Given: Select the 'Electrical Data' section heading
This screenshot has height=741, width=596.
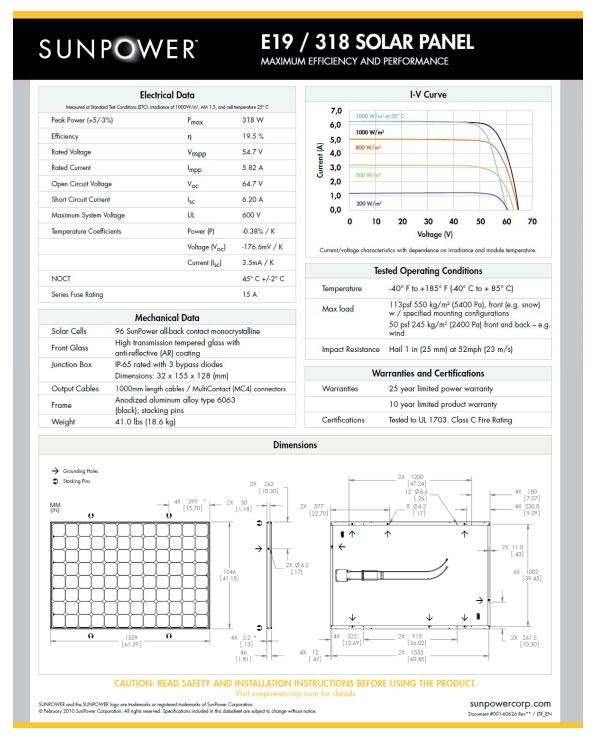Looking at the screenshot, I should tap(167, 95).
